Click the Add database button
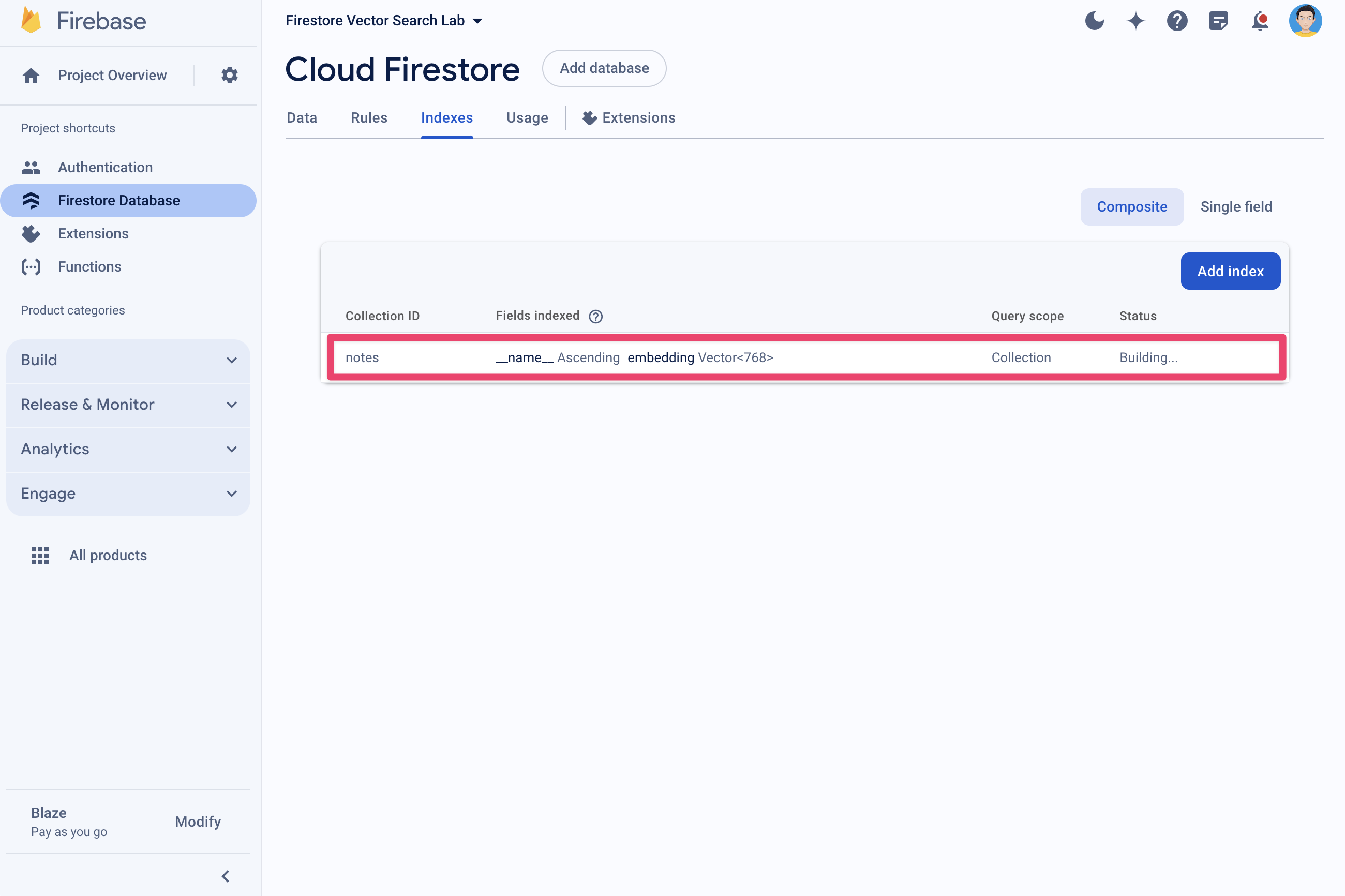 (603, 68)
